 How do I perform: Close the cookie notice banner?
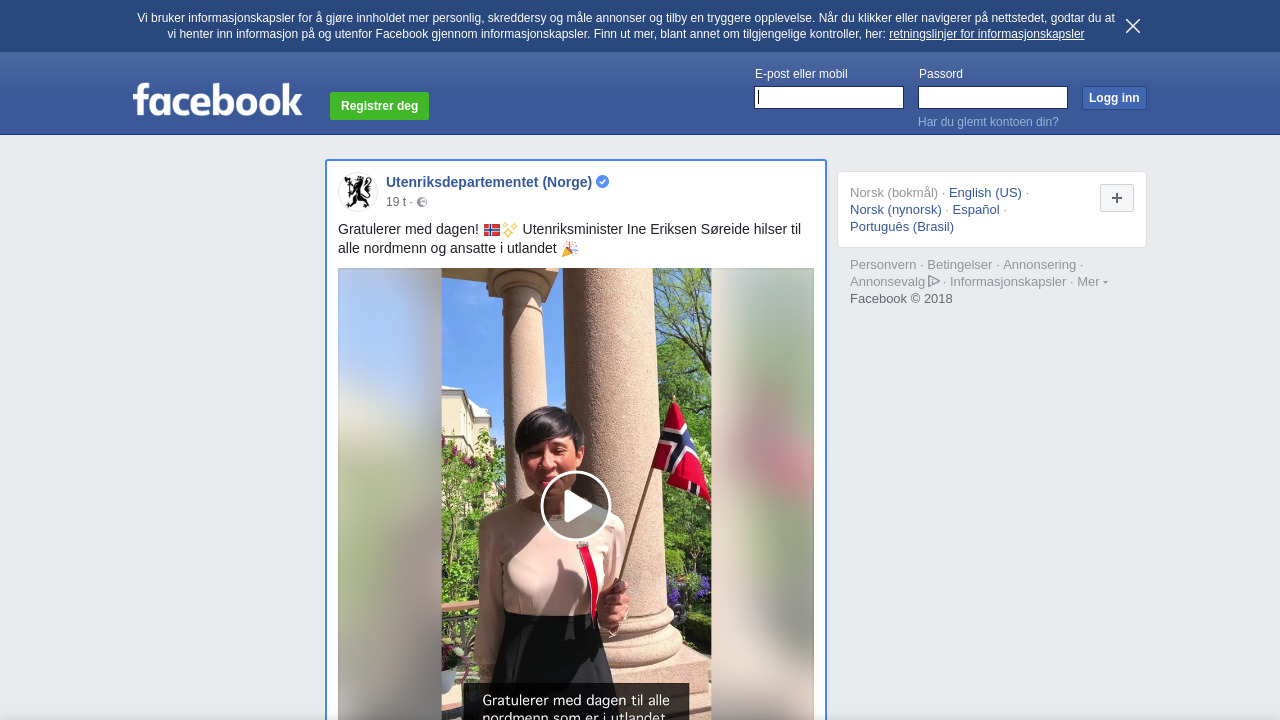point(1133,26)
